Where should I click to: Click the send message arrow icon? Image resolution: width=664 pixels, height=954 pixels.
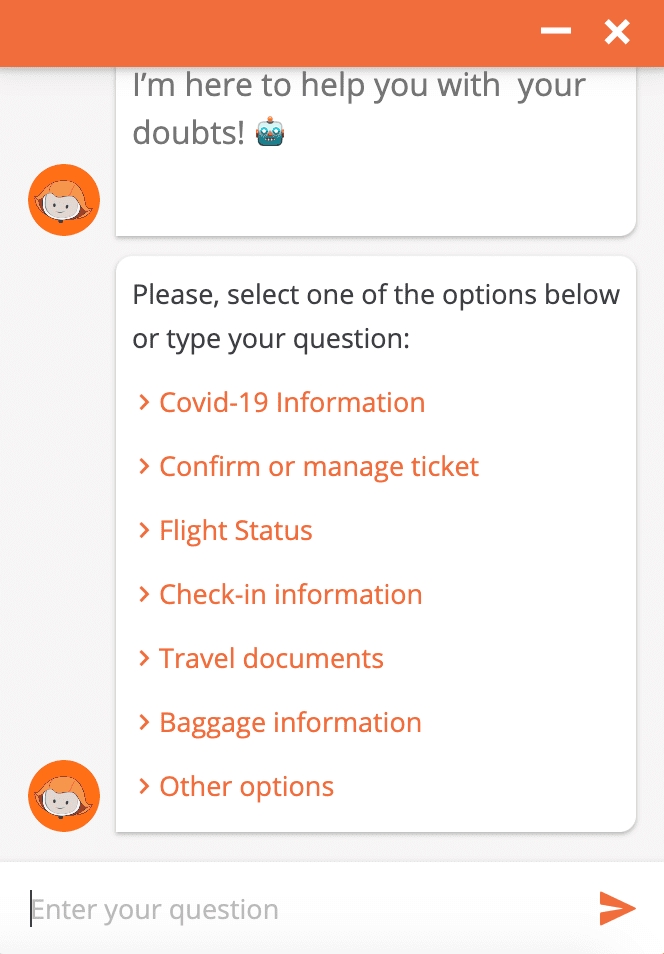tap(618, 909)
